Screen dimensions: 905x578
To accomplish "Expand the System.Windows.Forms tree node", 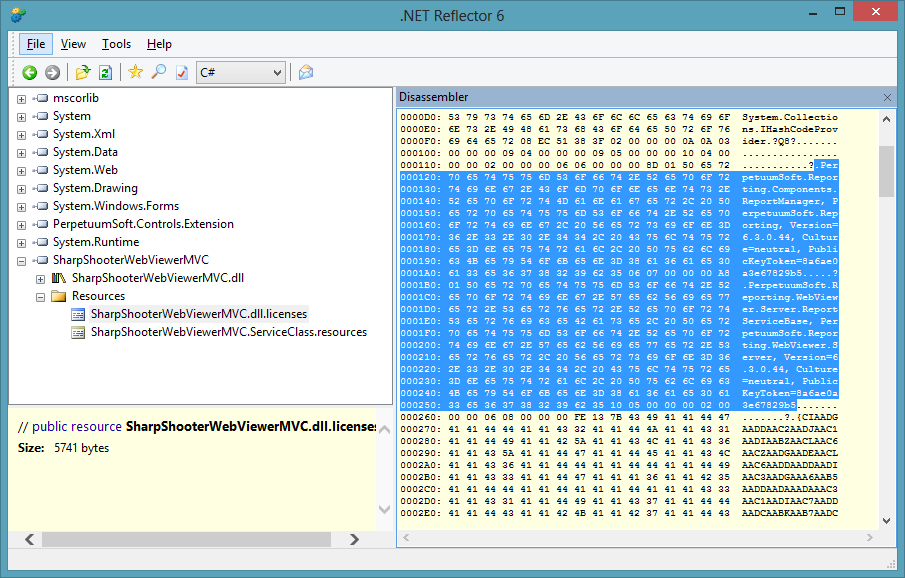I will (x=21, y=207).
